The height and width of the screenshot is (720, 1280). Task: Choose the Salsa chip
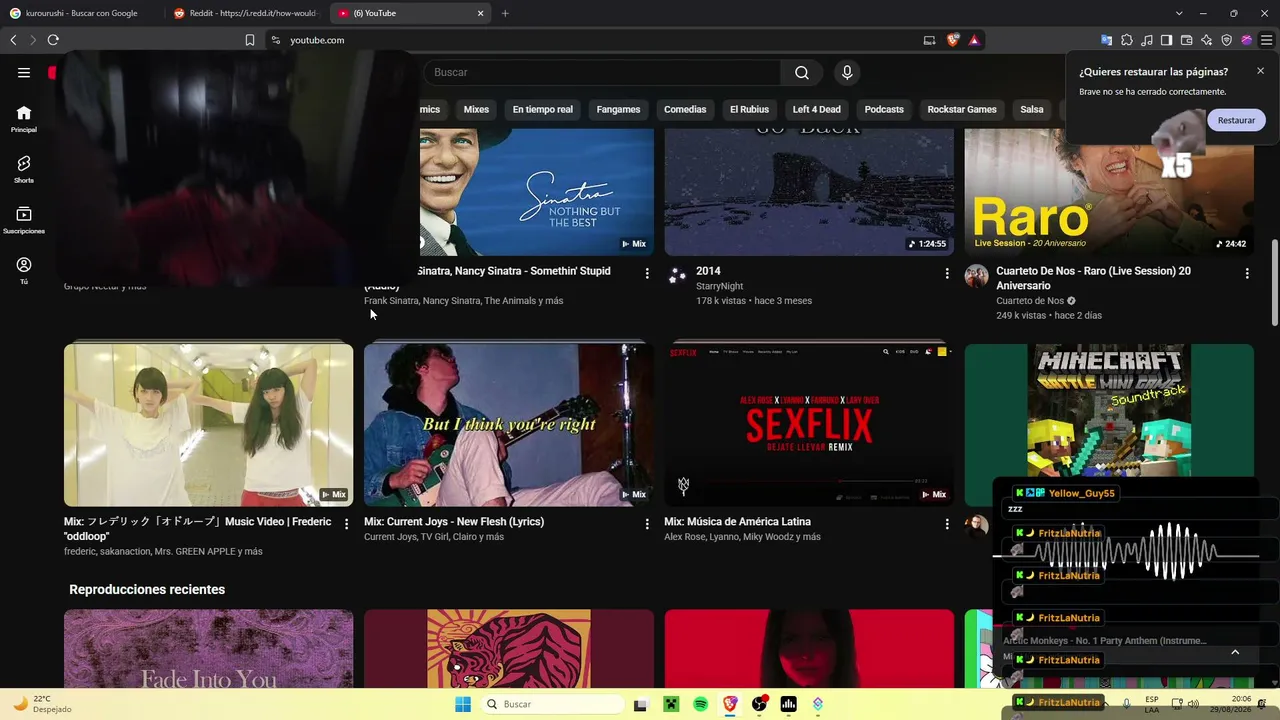[1032, 109]
